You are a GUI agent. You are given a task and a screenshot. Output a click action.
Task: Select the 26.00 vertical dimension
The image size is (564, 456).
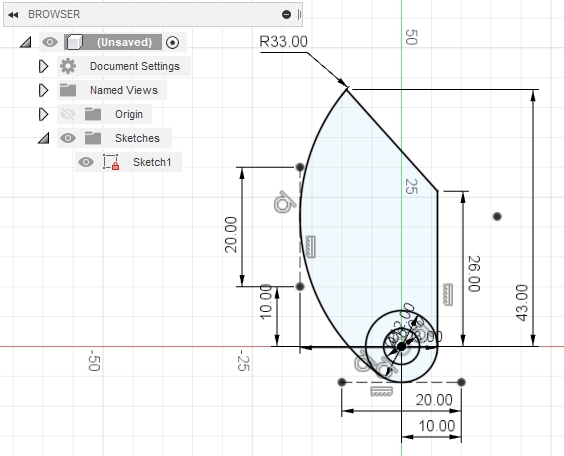point(474,274)
